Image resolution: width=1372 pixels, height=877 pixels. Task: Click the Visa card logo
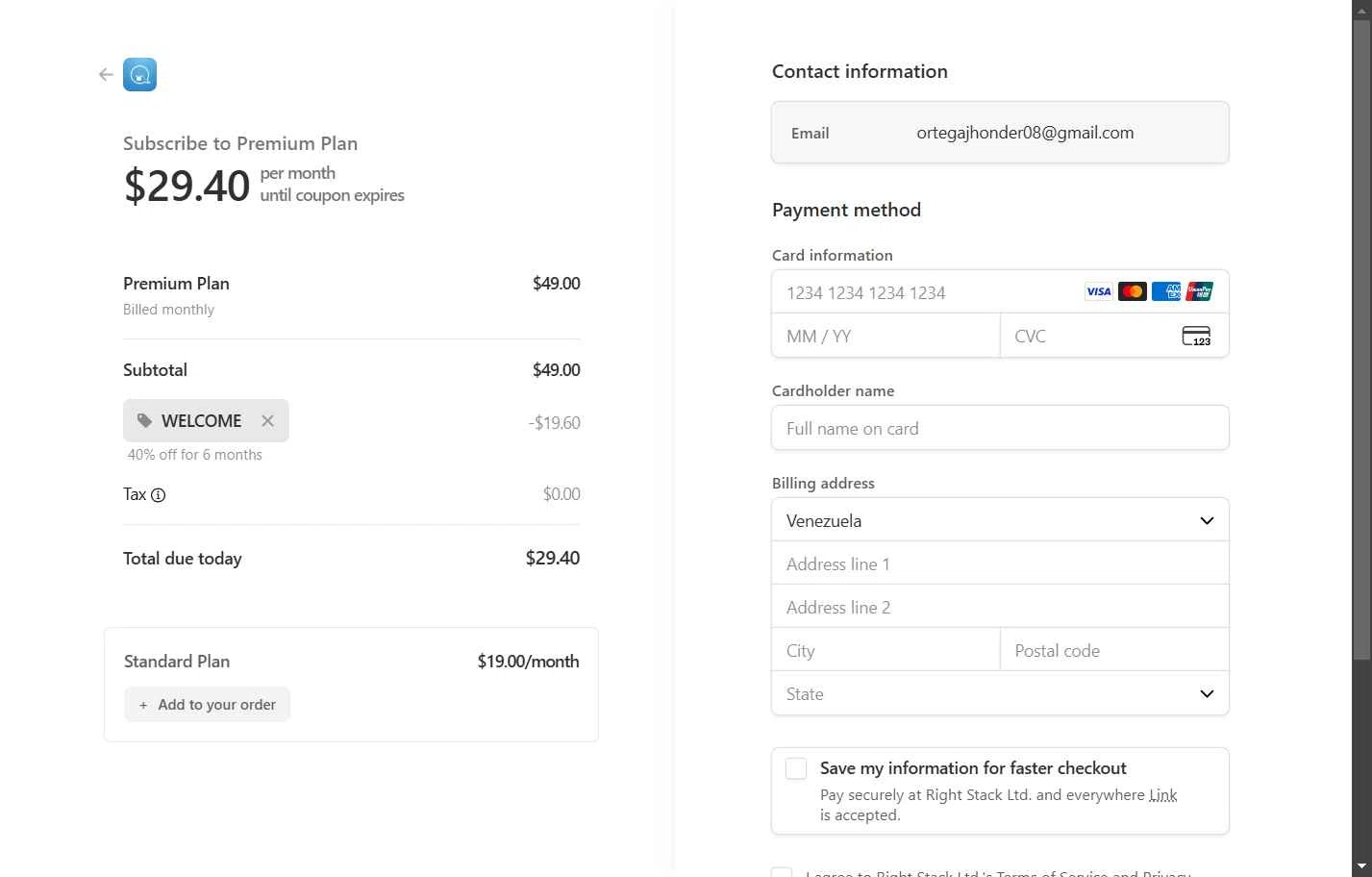point(1098,291)
